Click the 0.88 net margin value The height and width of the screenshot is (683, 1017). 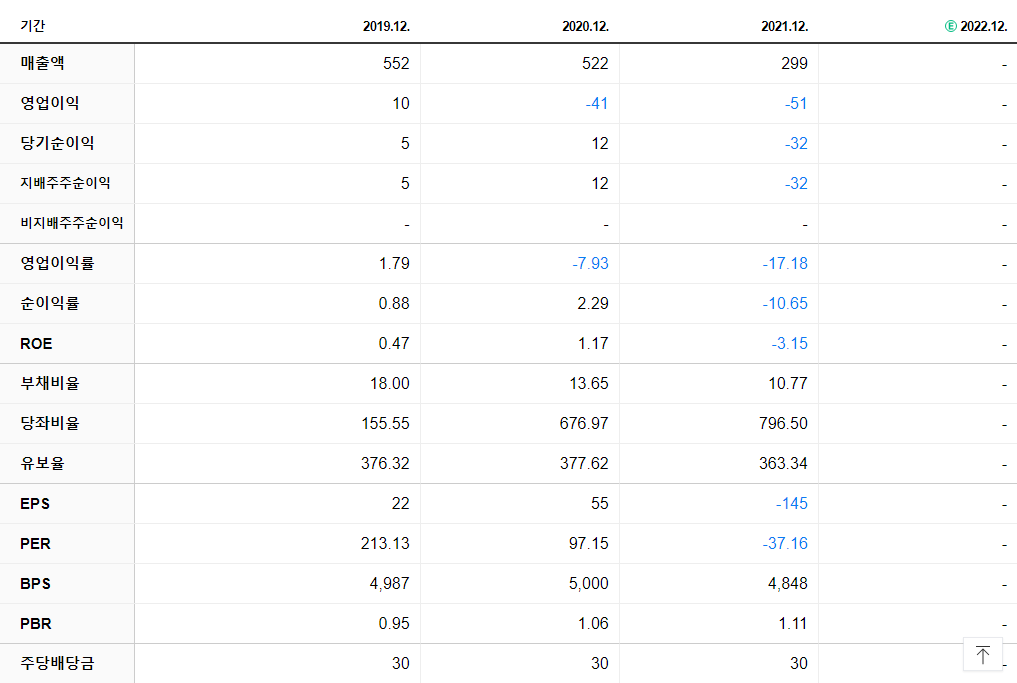(x=394, y=304)
